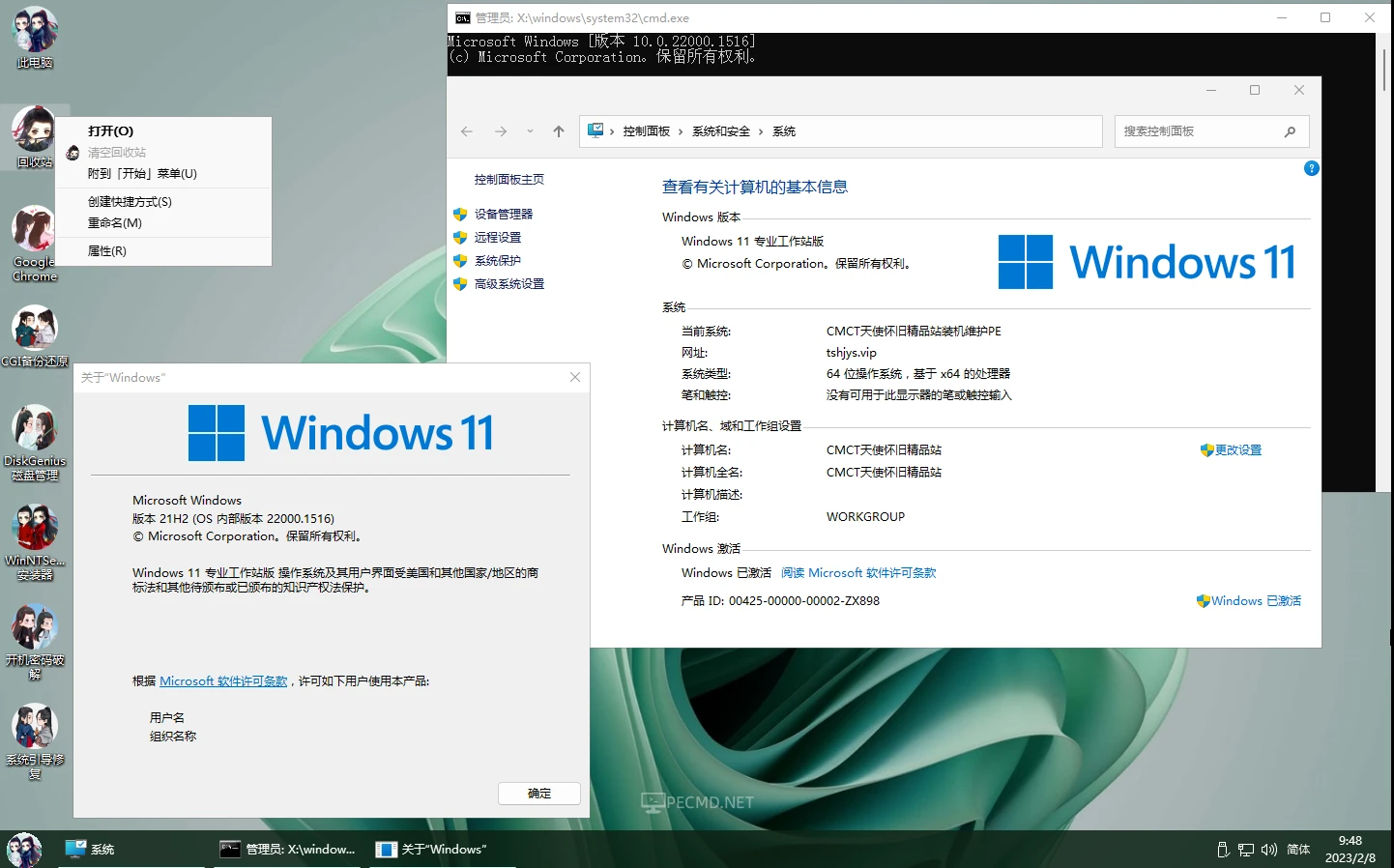Click the Start button avatar on taskbar
Image resolution: width=1394 pixels, height=868 pixels.
pos(24,850)
